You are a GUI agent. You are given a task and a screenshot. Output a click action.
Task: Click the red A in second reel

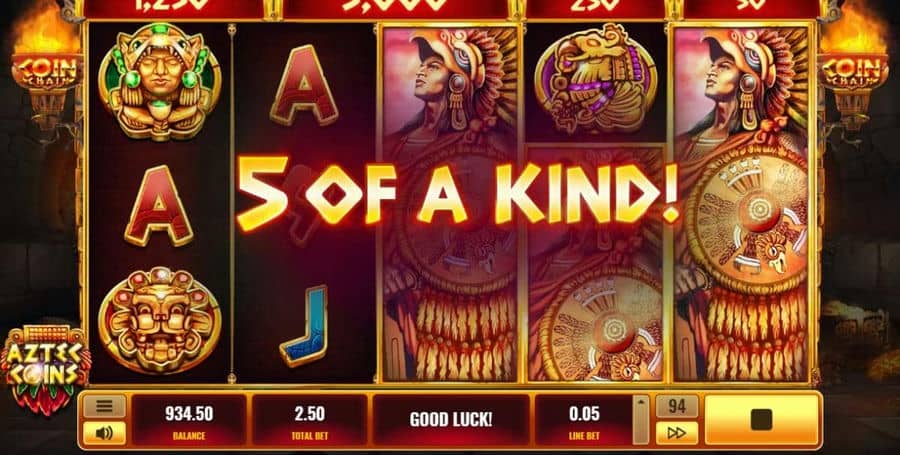coord(304,84)
